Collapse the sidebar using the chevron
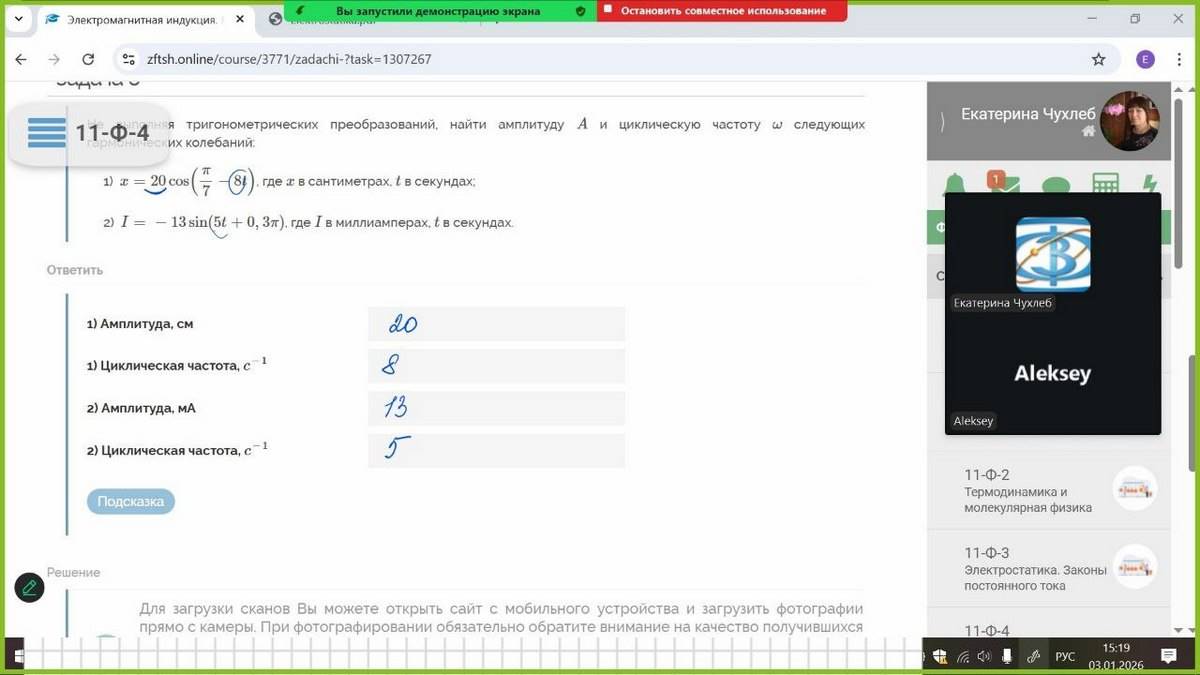Viewport: 1200px width, 675px height. point(941,122)
